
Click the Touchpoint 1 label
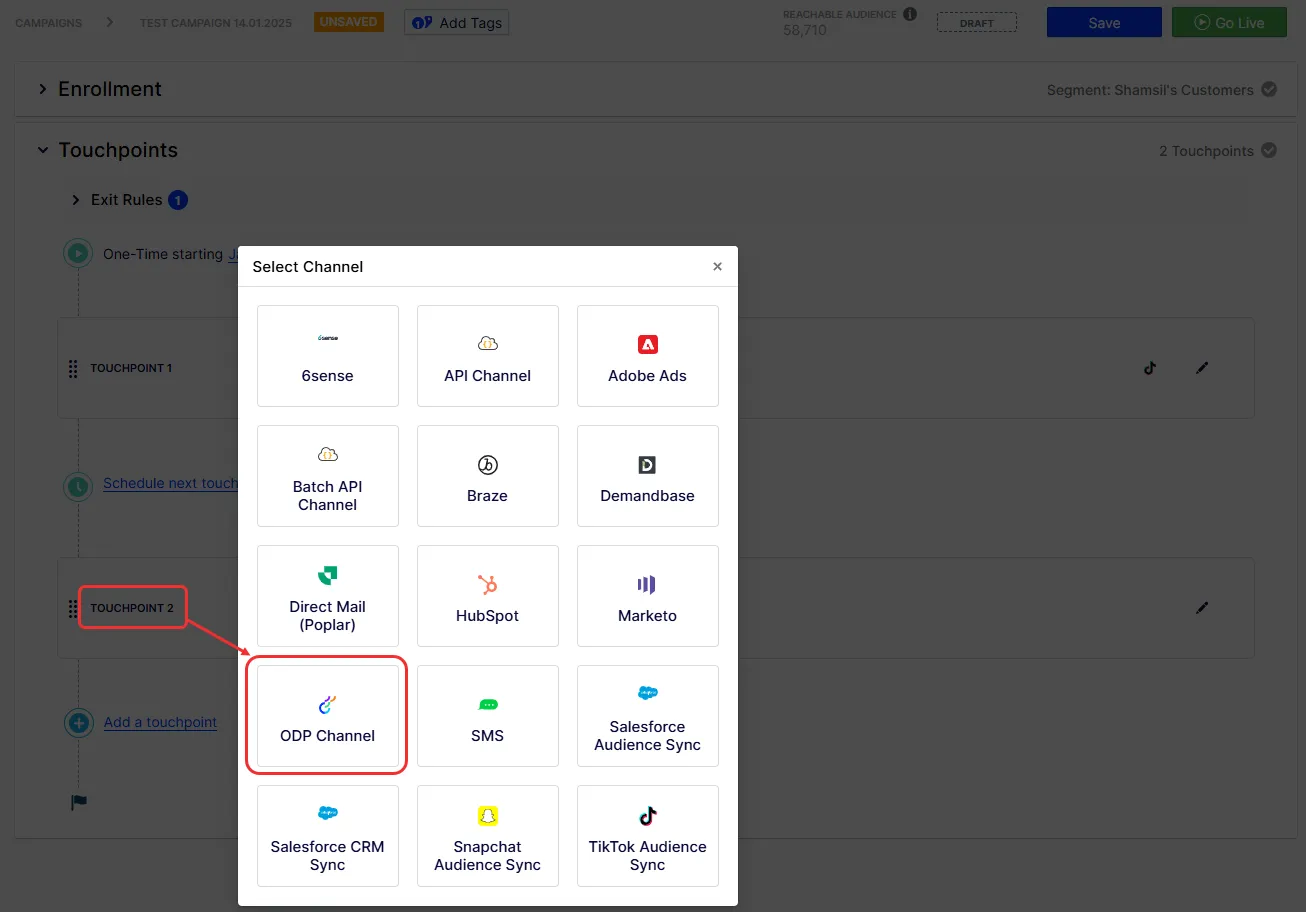tap(131, 368)
